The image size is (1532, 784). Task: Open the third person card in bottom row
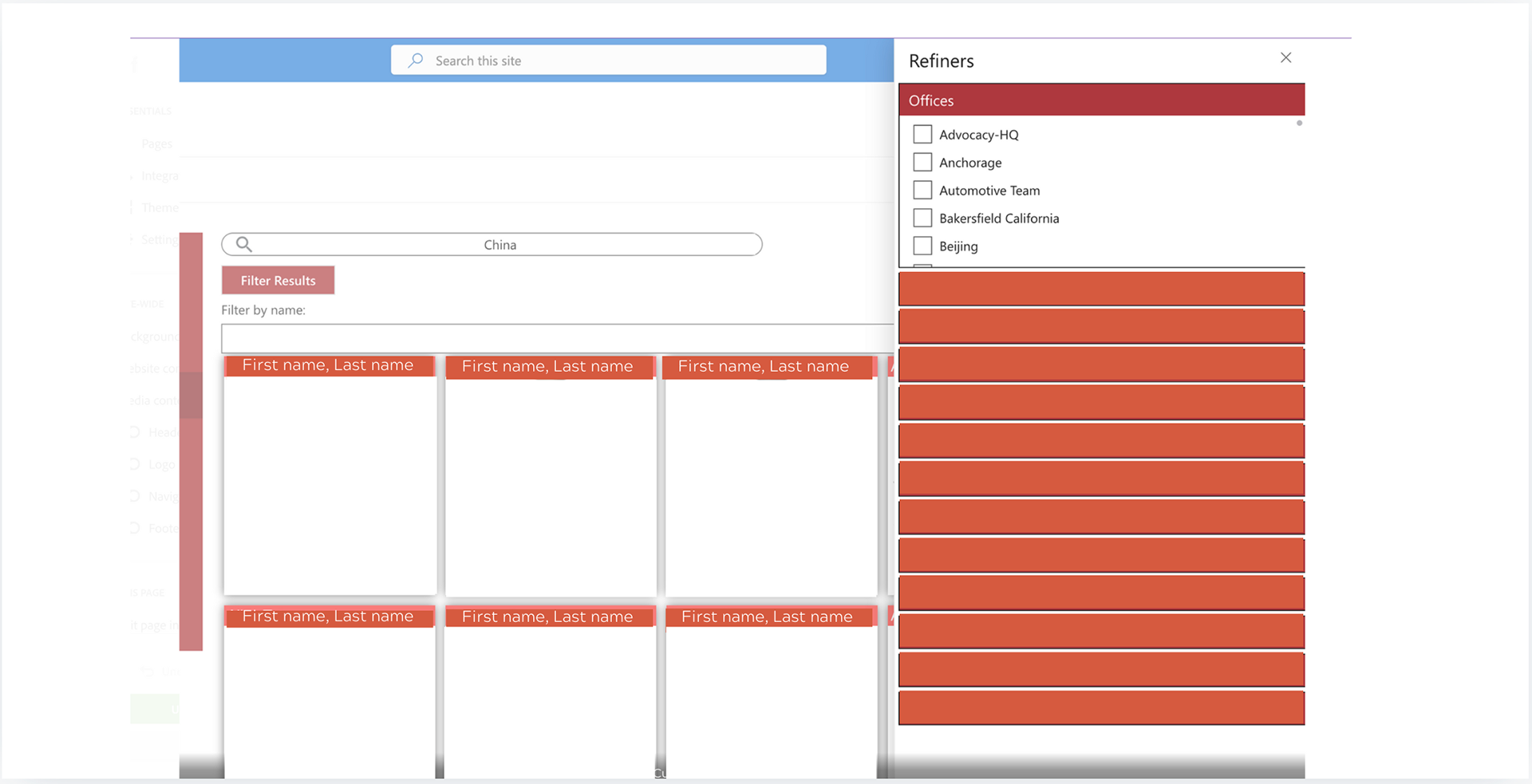tap(770, 692)
